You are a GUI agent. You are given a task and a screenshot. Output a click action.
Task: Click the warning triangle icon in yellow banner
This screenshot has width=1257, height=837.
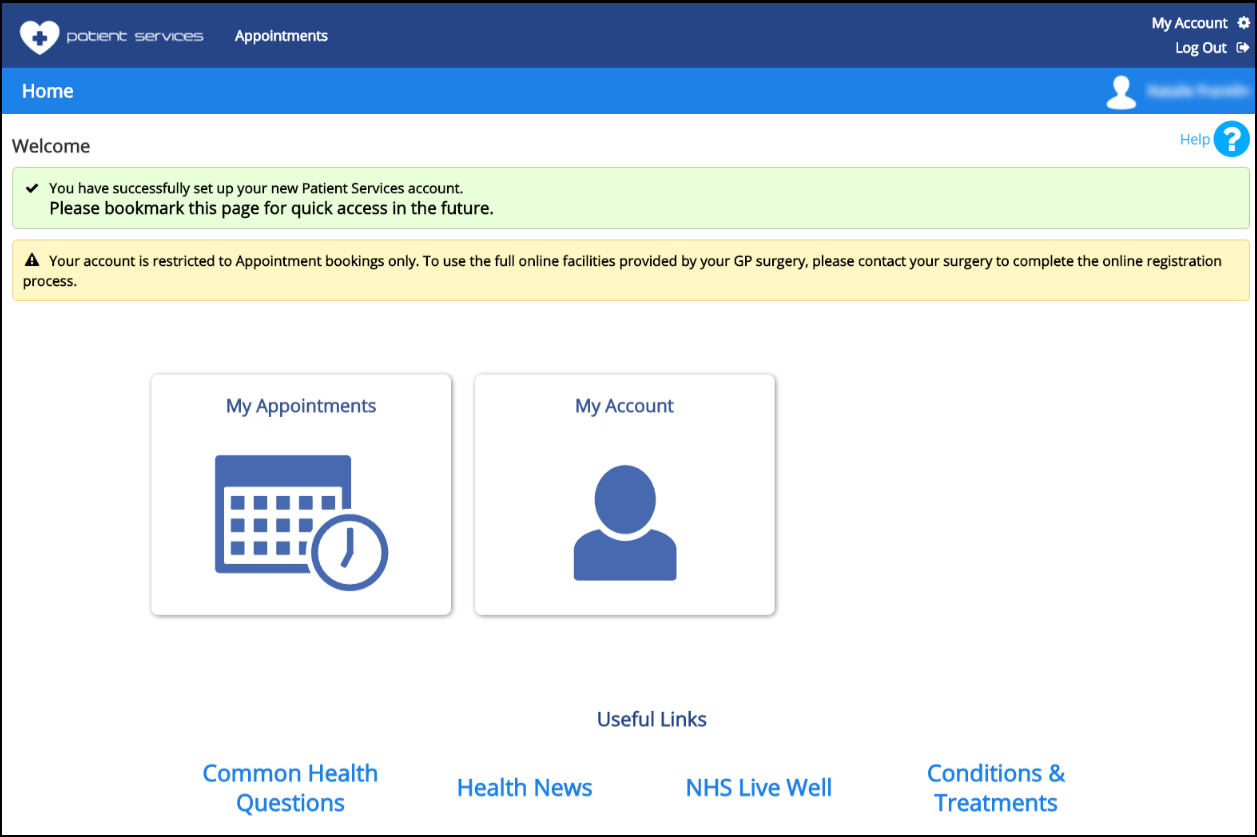click(32, 261)
